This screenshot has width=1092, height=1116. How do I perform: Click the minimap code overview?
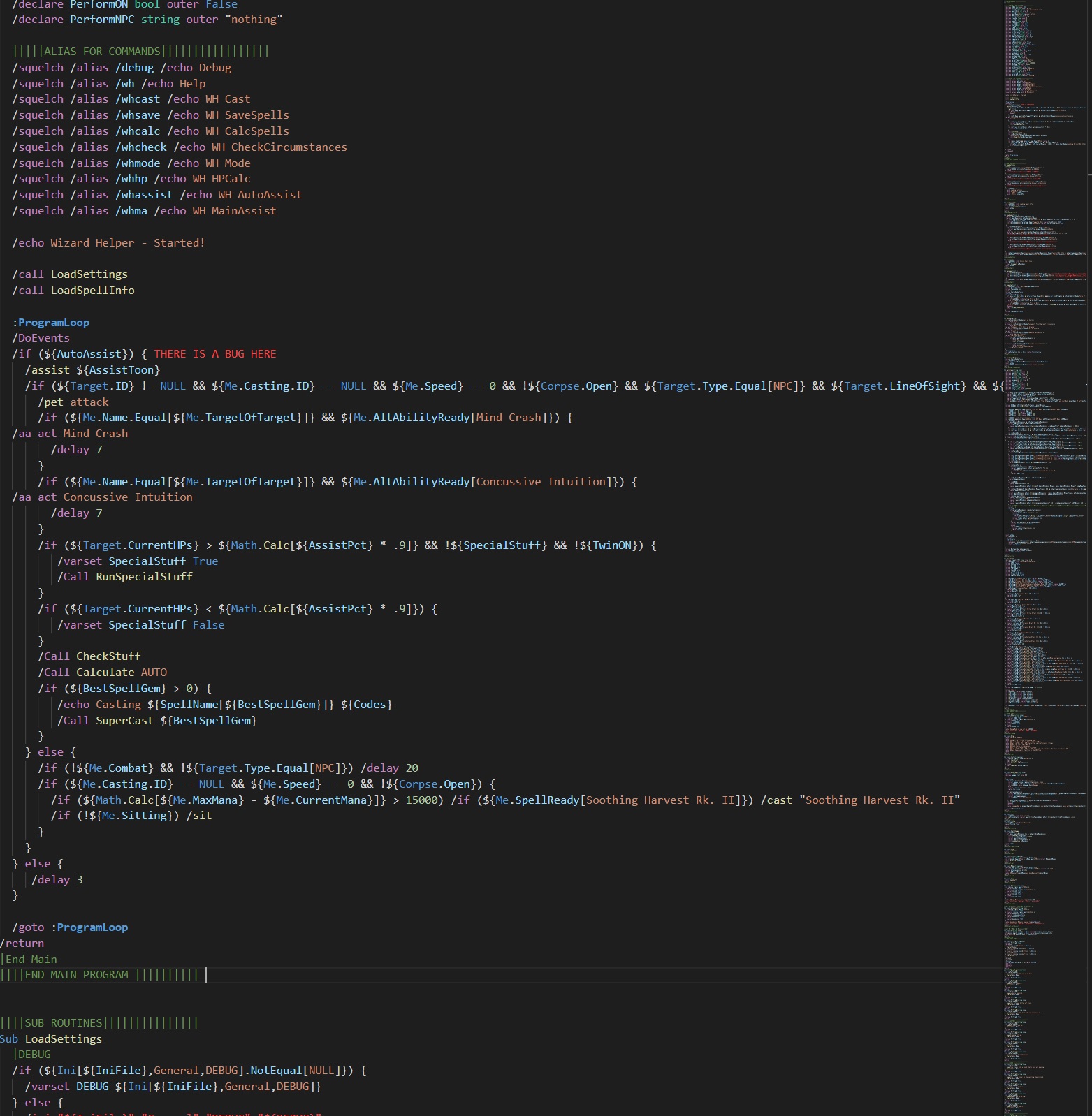[1044, 559]
